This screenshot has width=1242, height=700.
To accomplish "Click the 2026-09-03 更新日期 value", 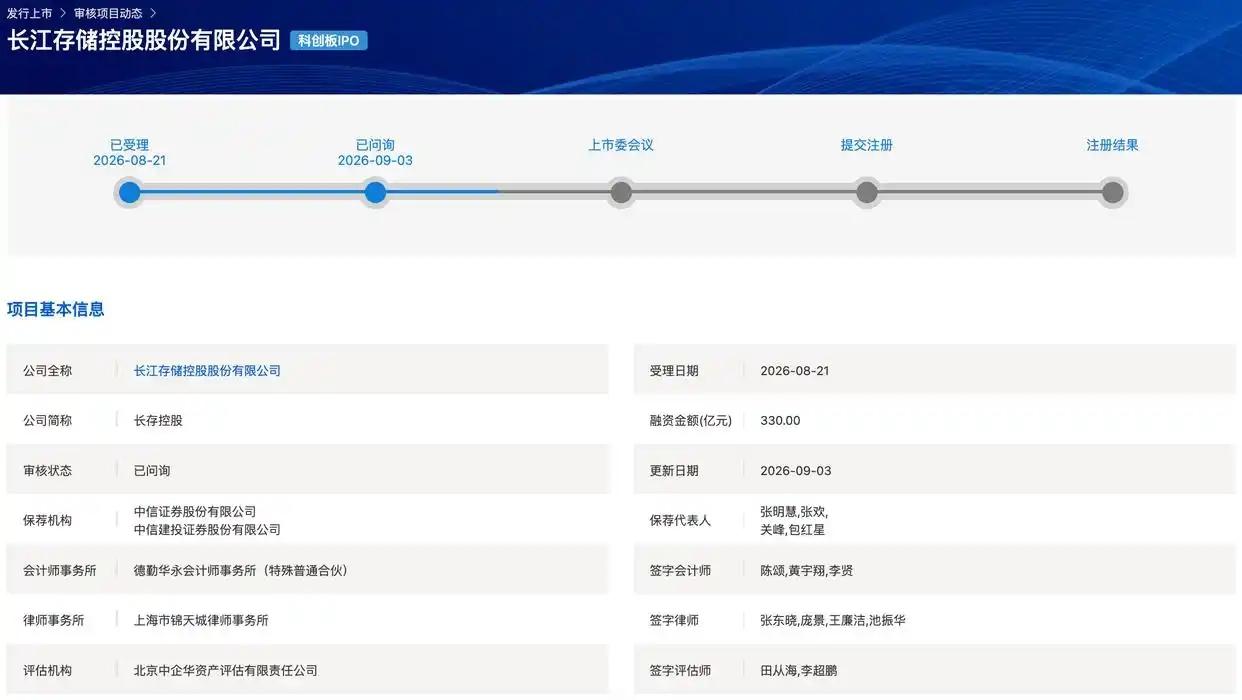I will click(796, 471).
